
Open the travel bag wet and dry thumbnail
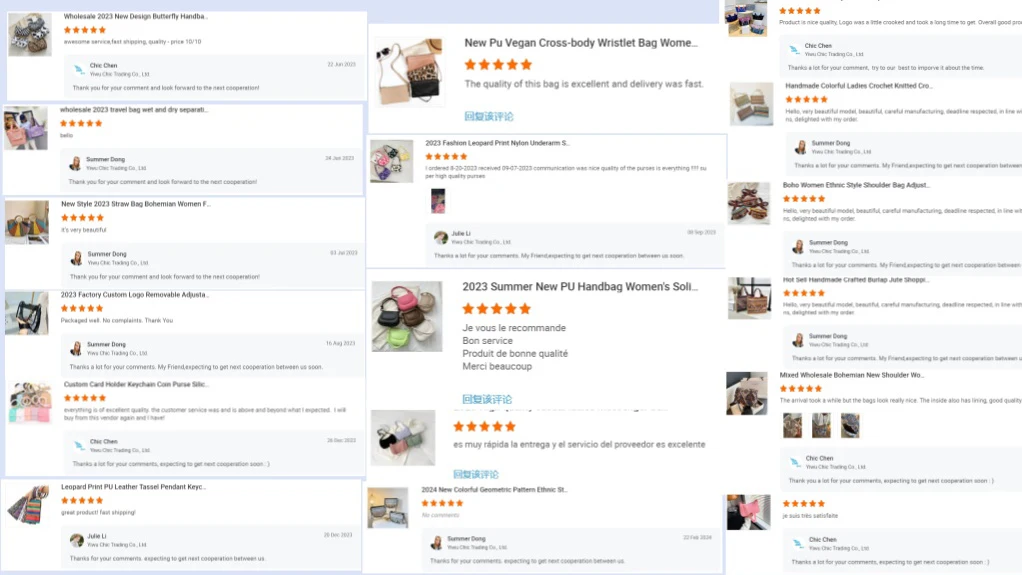pyautogui.click(x=26, y=128)
